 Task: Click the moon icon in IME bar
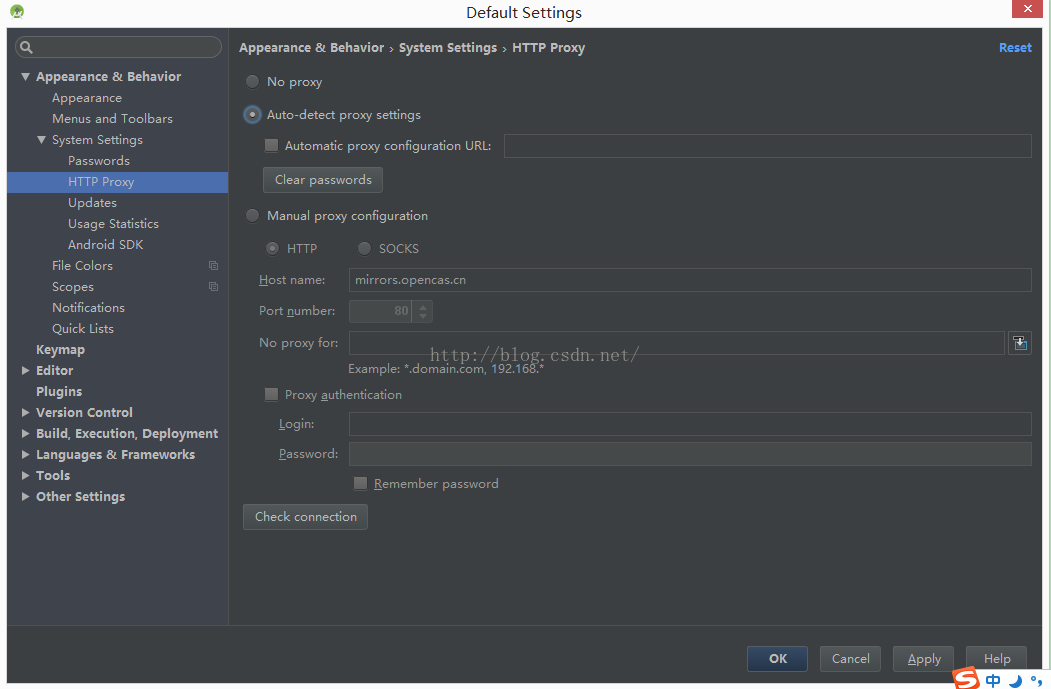(x=1015, y=681)
